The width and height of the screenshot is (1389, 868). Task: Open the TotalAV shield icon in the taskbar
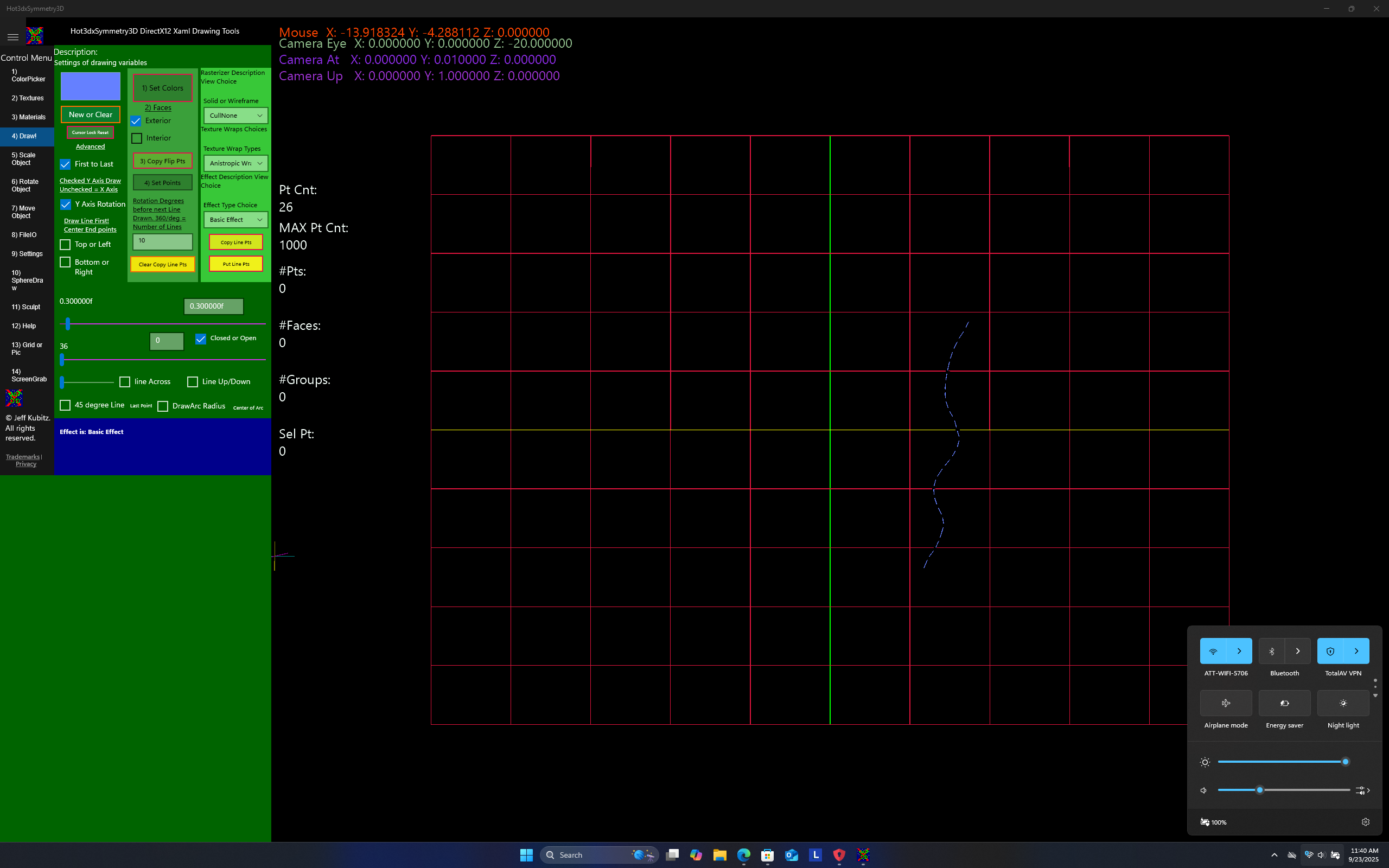(x=839, y=855)
